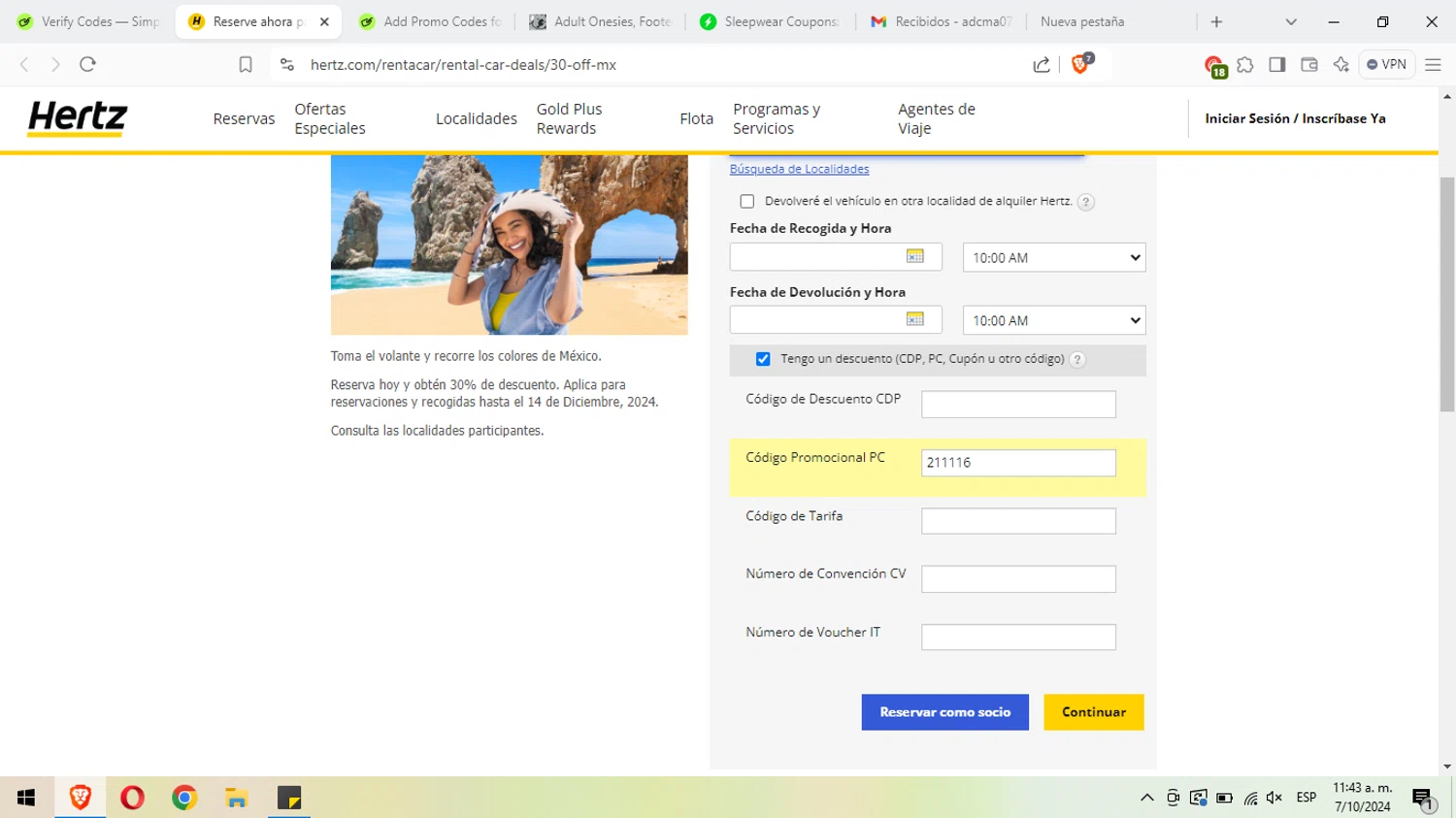Open the Programas y Servicios menu
The width and height of the screenshot is (1456, 818).
click(777, 118)
